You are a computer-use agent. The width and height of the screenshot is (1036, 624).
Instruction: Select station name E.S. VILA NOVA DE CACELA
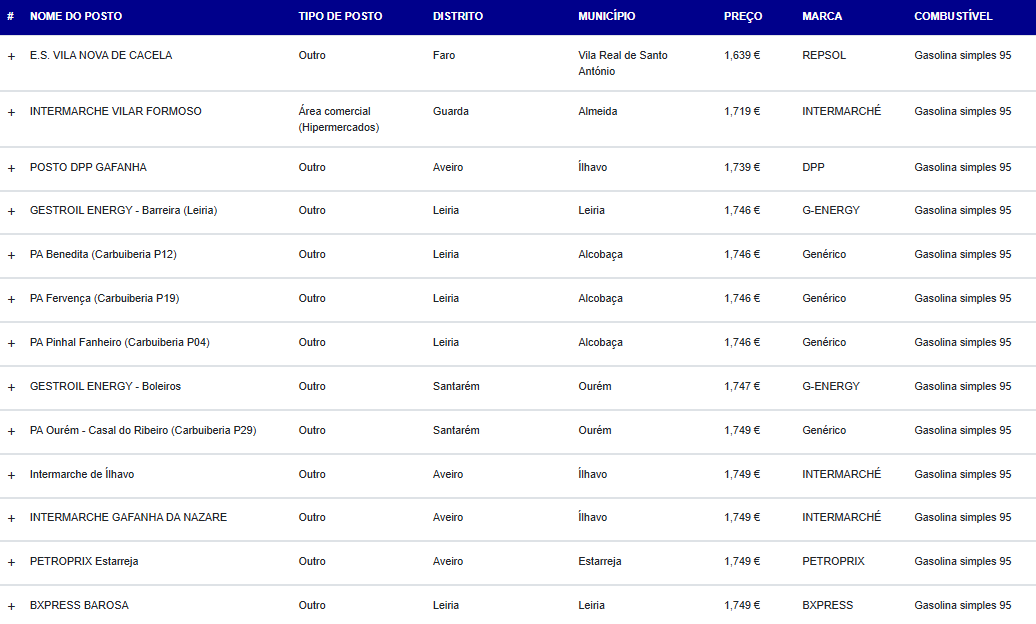tap(101, 56)
